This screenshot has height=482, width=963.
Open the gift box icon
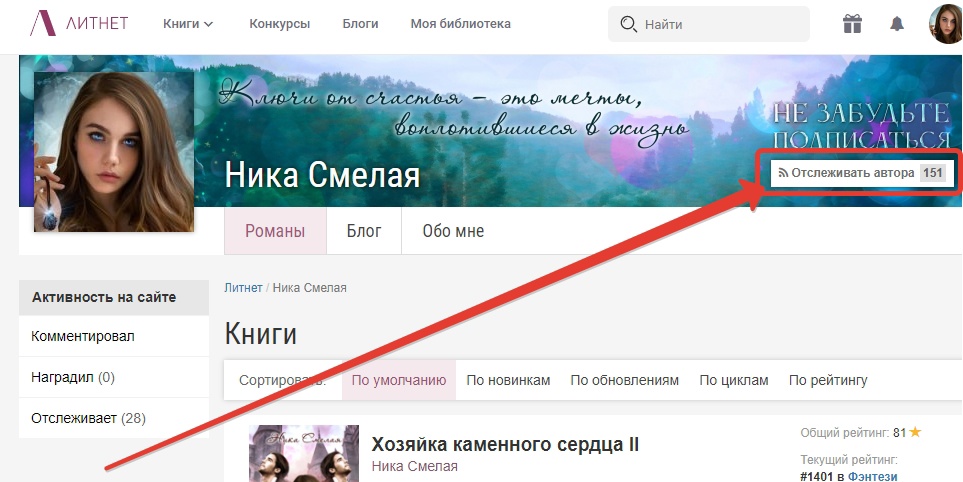click(x=851, y=24)
